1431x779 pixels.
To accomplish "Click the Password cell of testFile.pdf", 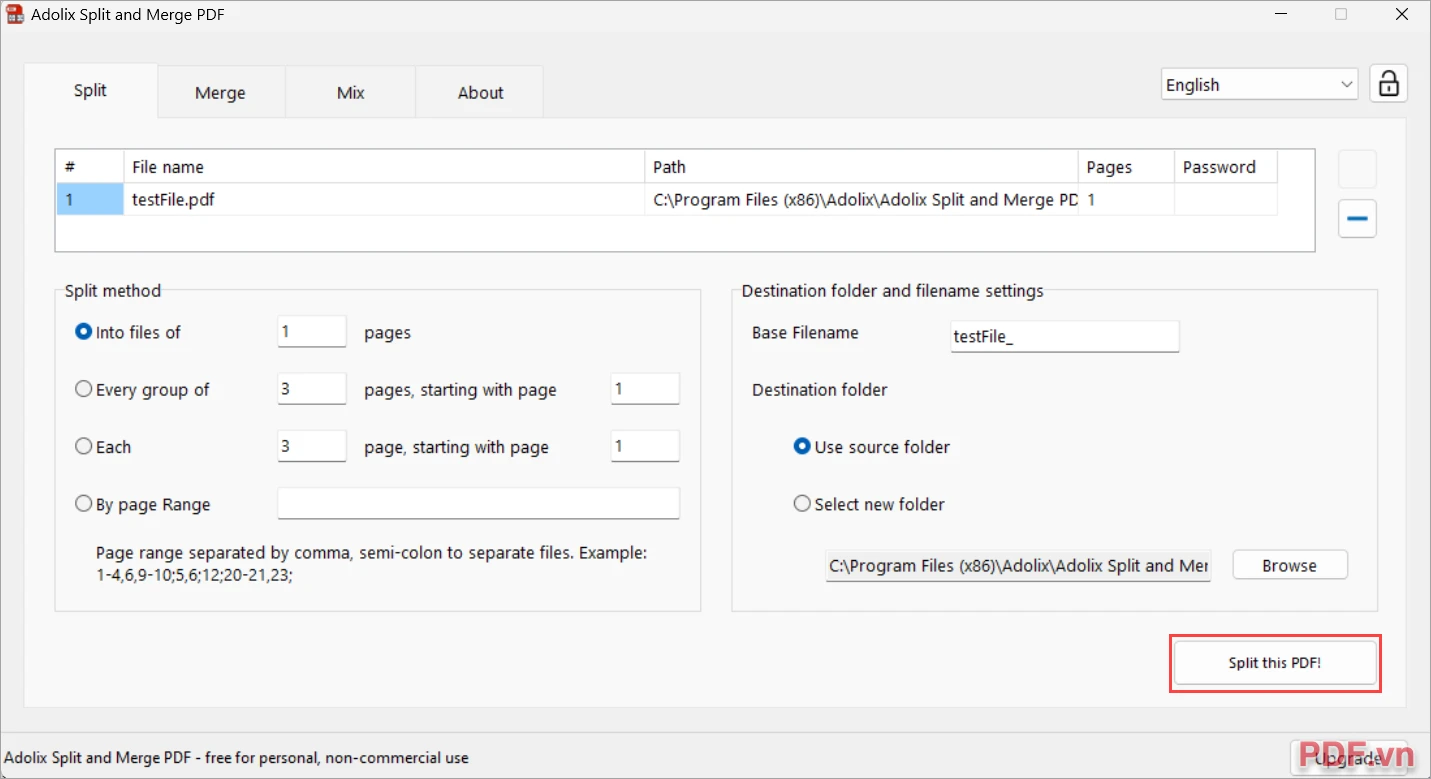I will tap(1226, 199).
